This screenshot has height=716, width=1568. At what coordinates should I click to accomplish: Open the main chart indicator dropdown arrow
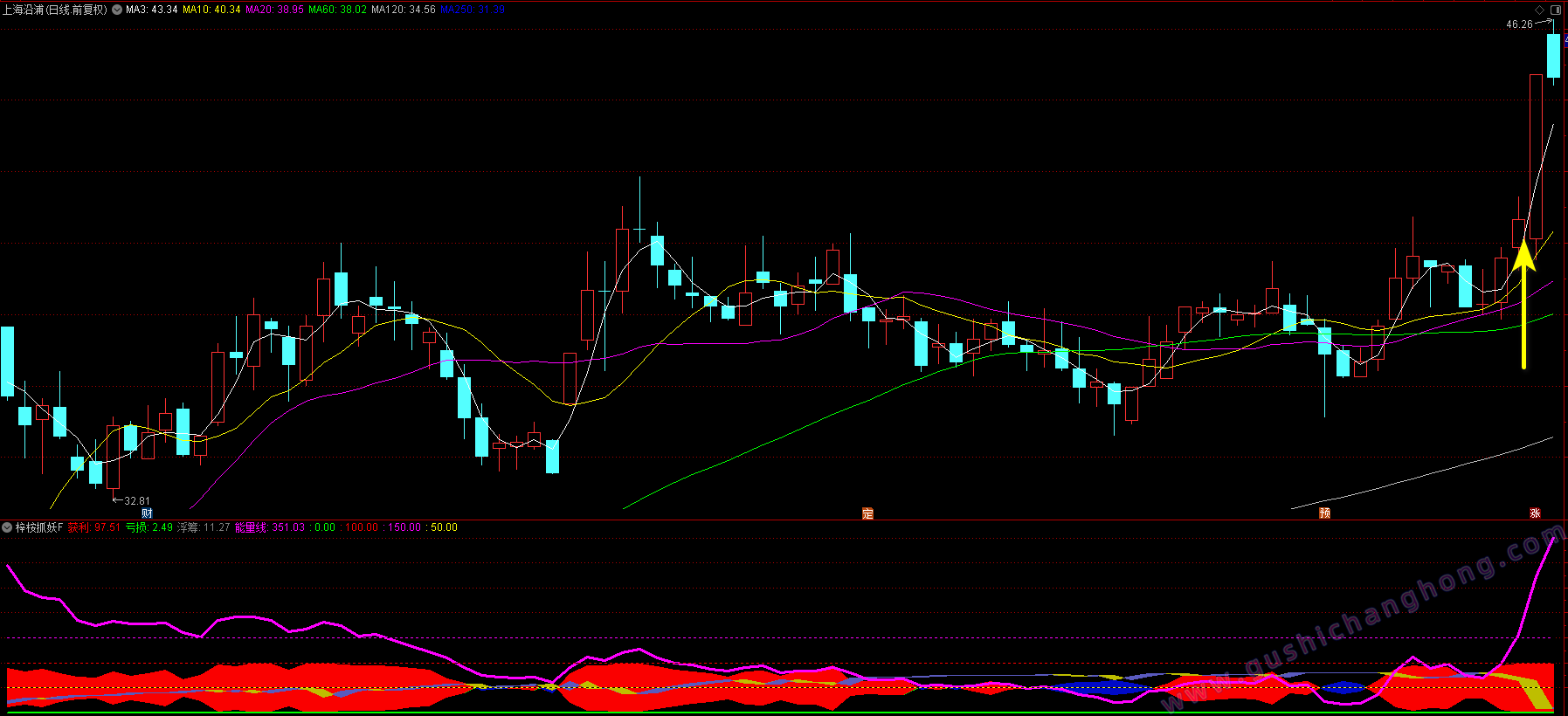pos(117,10)
